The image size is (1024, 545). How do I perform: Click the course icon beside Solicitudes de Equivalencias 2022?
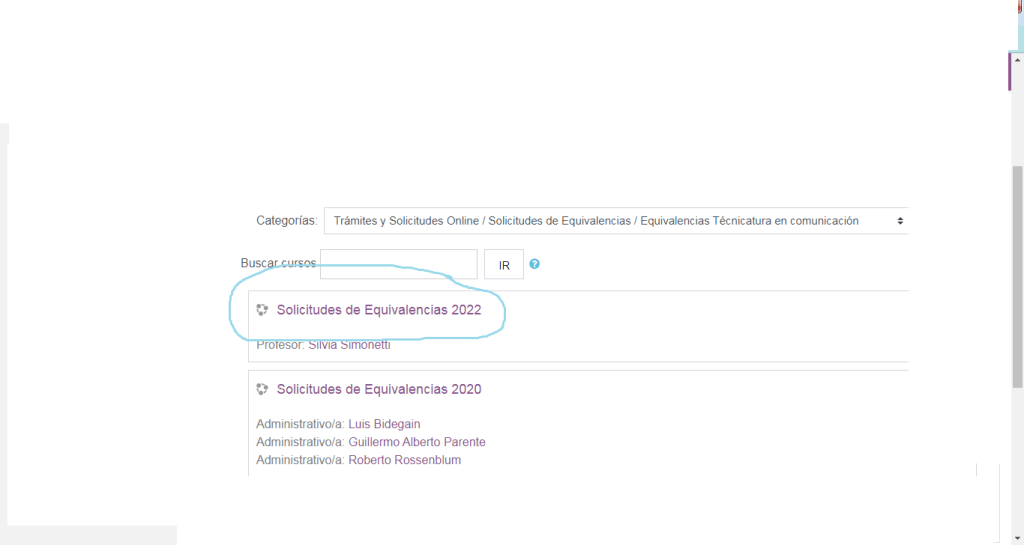pyautogui.click(x=262, y=310)
